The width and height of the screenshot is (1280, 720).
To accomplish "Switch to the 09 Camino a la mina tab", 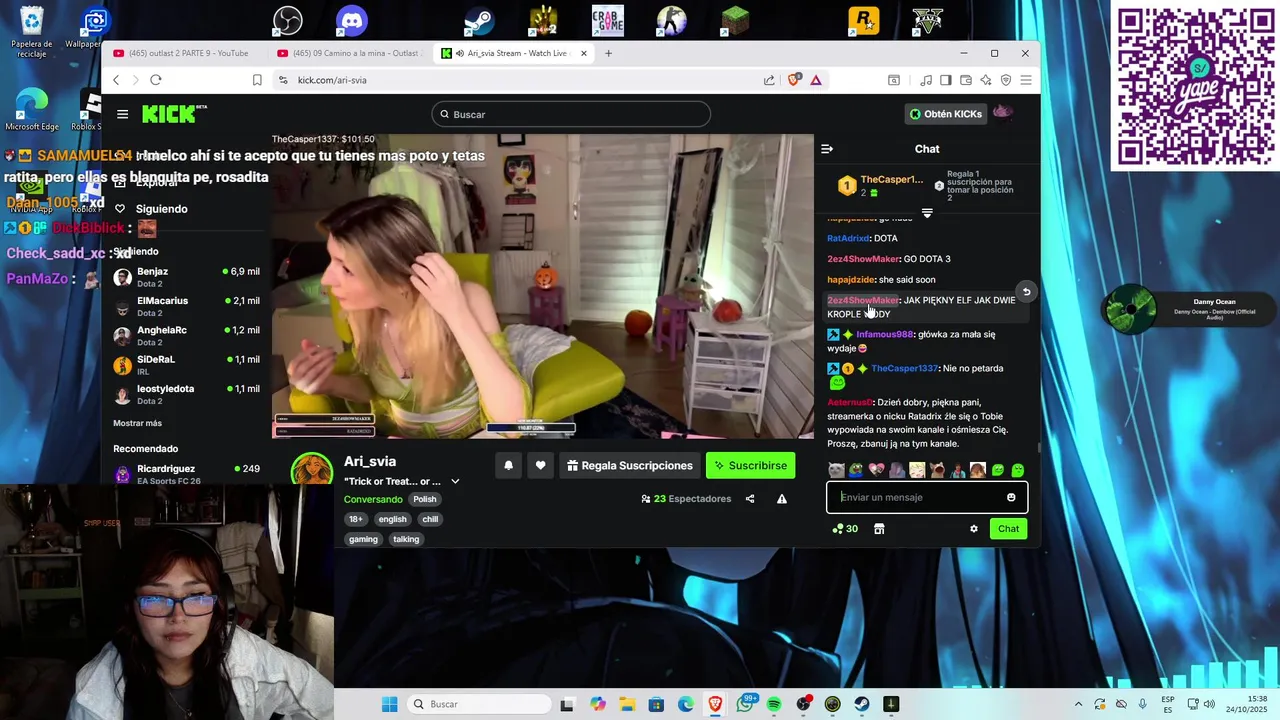I will pyautogui.click(x=349, y=53).
